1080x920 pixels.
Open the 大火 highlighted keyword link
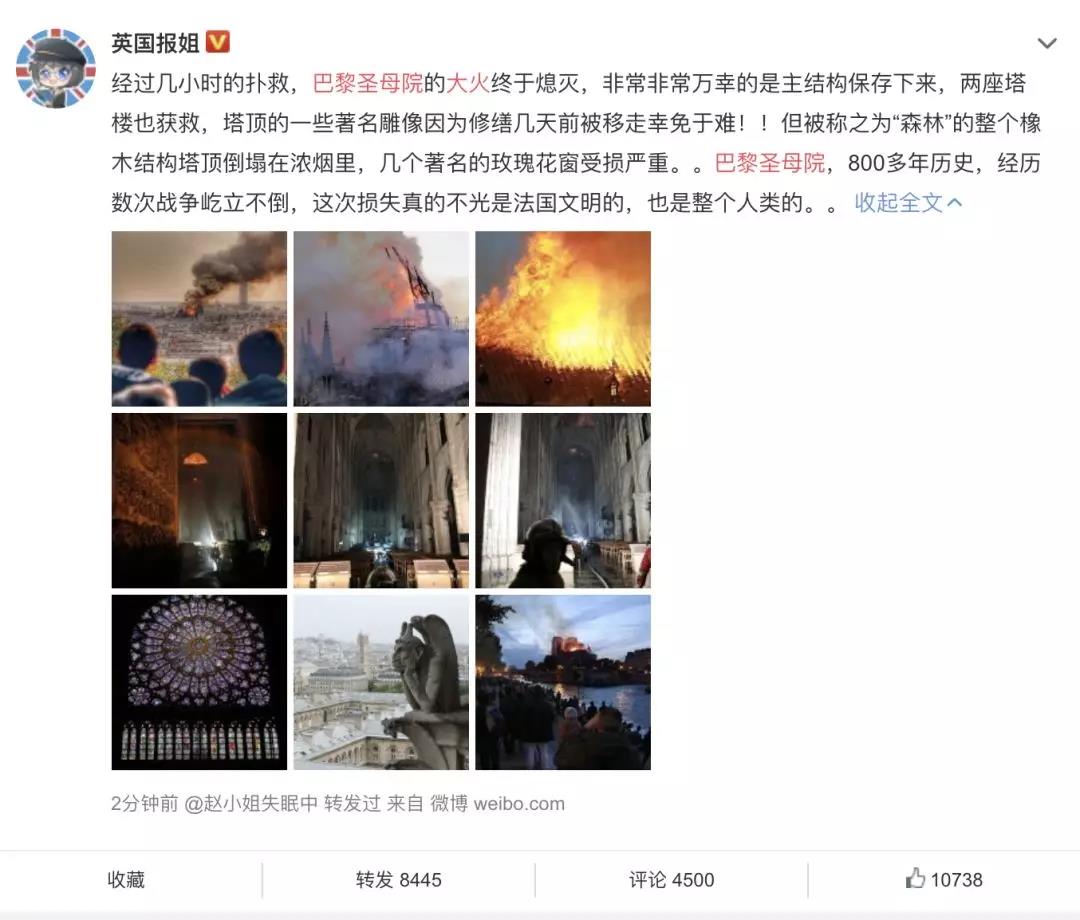click(x=468, y=83)
